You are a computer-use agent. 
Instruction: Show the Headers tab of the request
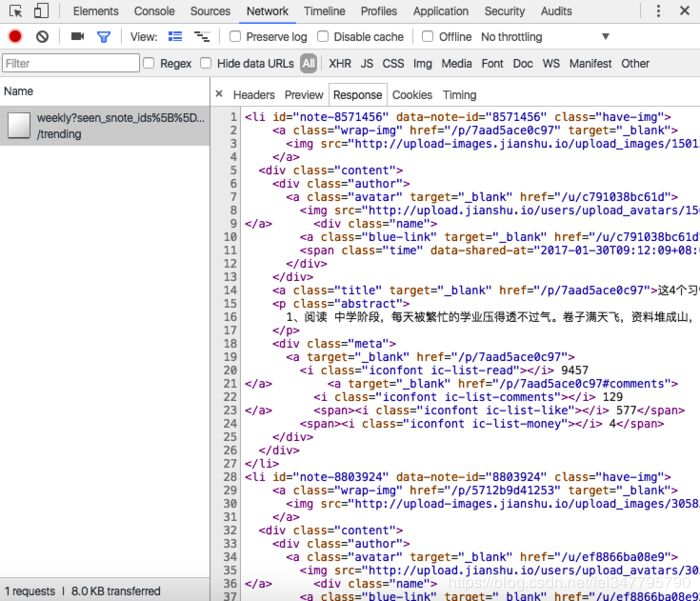click(x=254, y=95)
